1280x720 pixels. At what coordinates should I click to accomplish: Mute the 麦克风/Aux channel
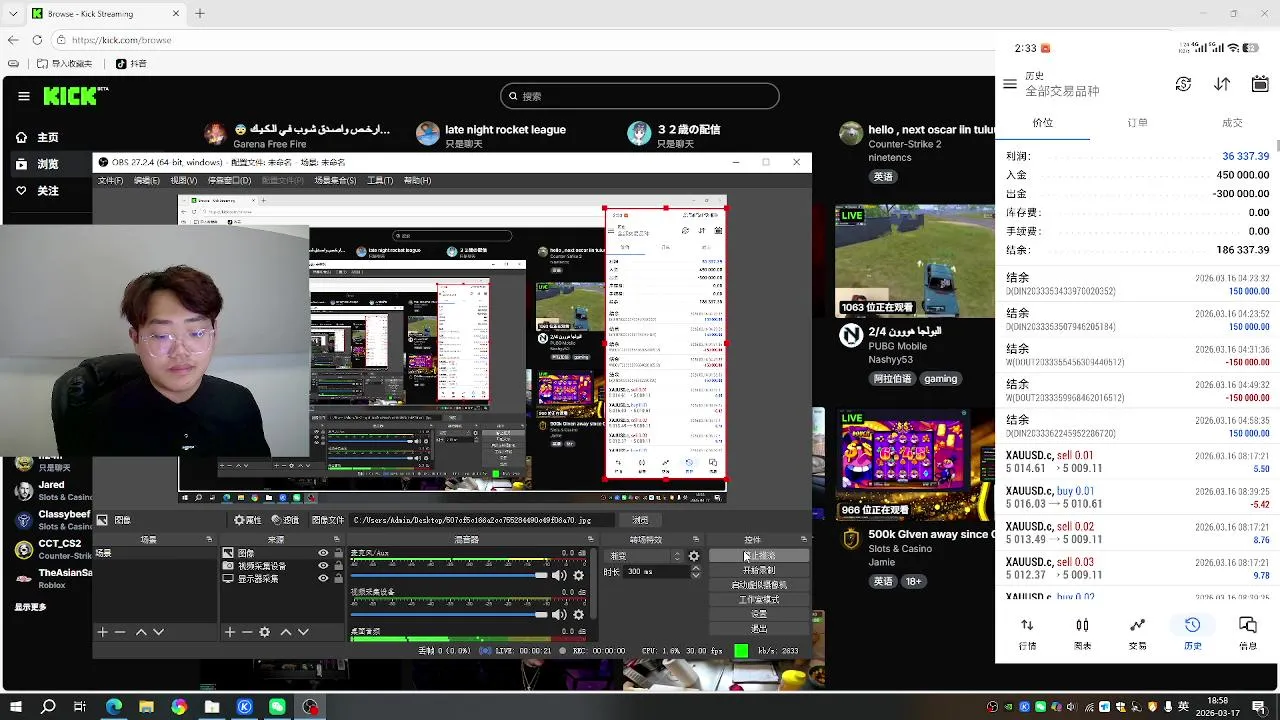pos(560,575)
